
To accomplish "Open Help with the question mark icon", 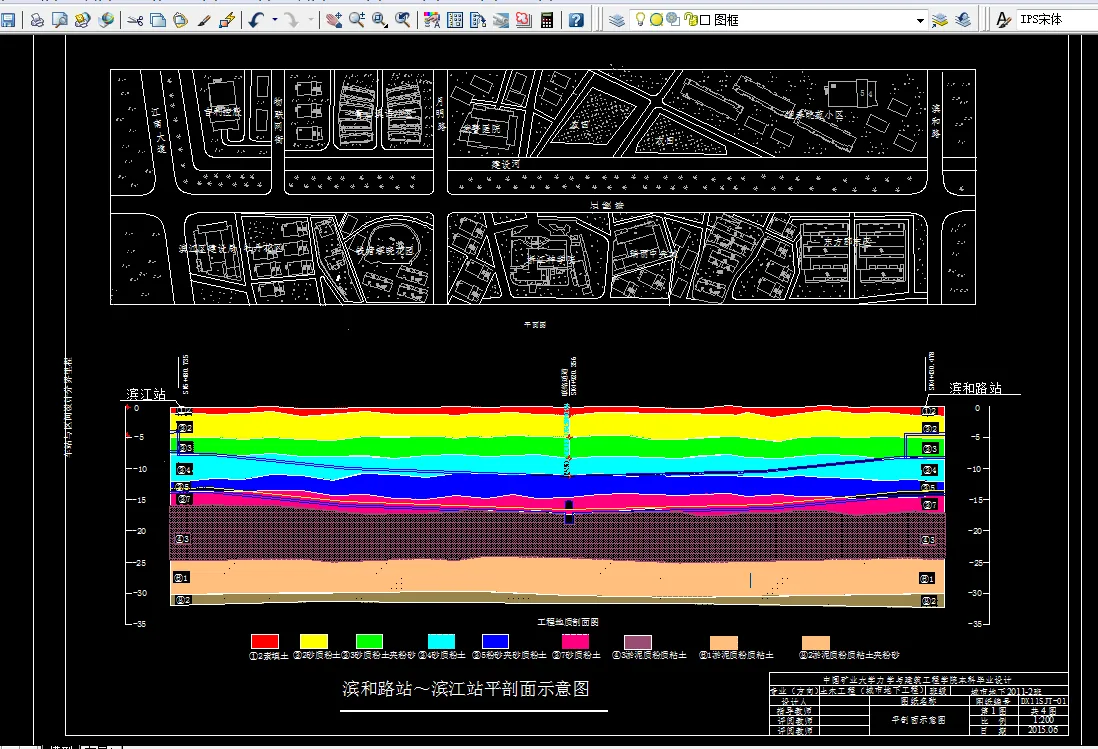I will (576, 20).
